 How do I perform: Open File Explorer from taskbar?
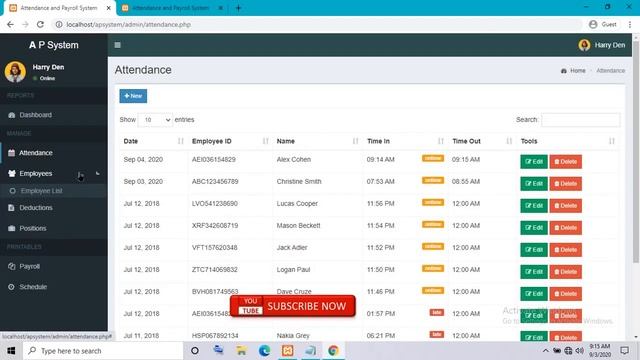[241, 351]
